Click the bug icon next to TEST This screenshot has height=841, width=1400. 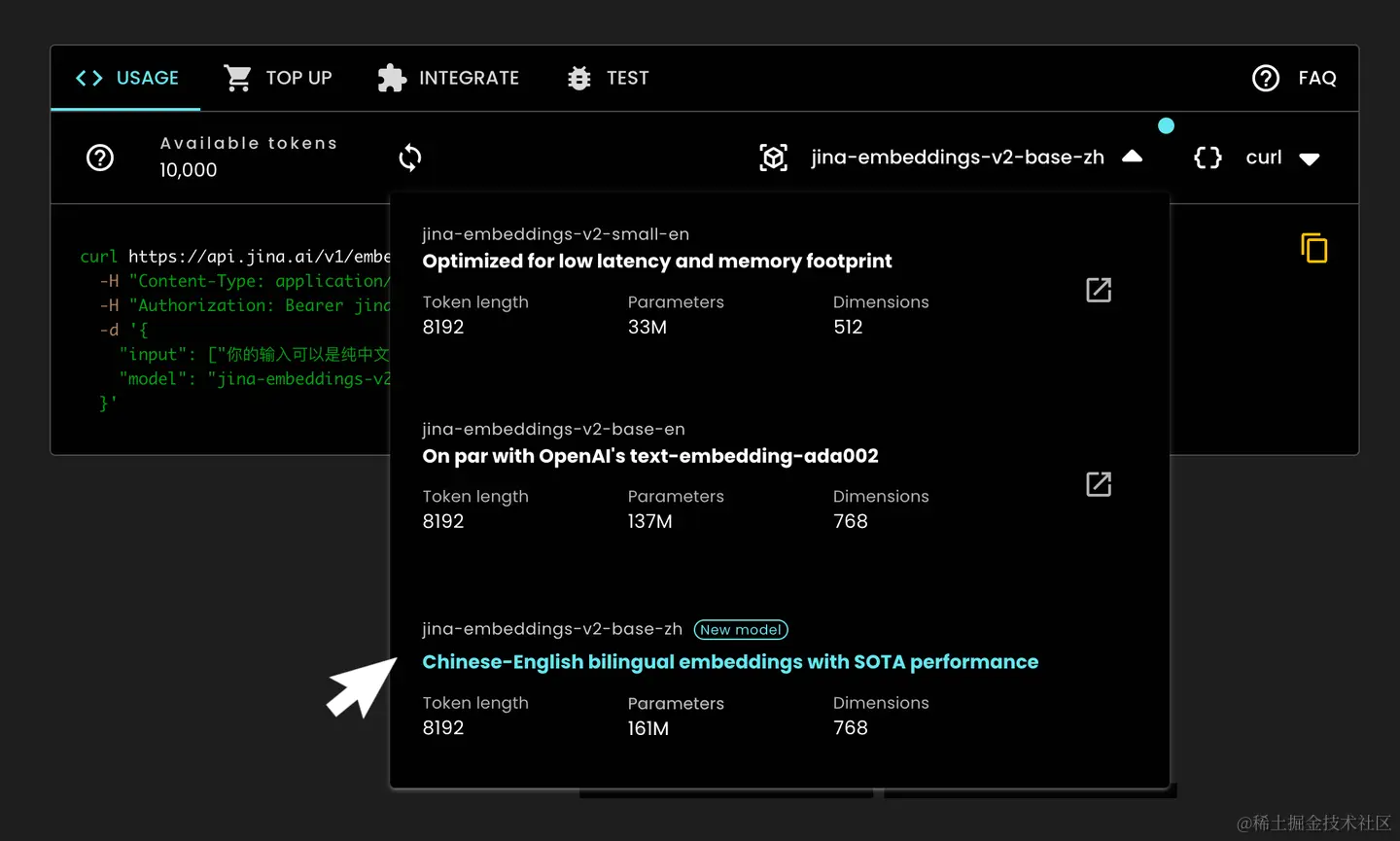click(x=579, y=78)
